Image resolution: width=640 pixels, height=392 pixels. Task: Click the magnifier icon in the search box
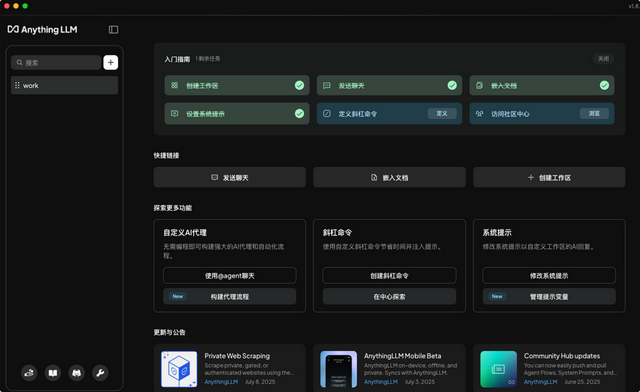[x=19, y=62]
